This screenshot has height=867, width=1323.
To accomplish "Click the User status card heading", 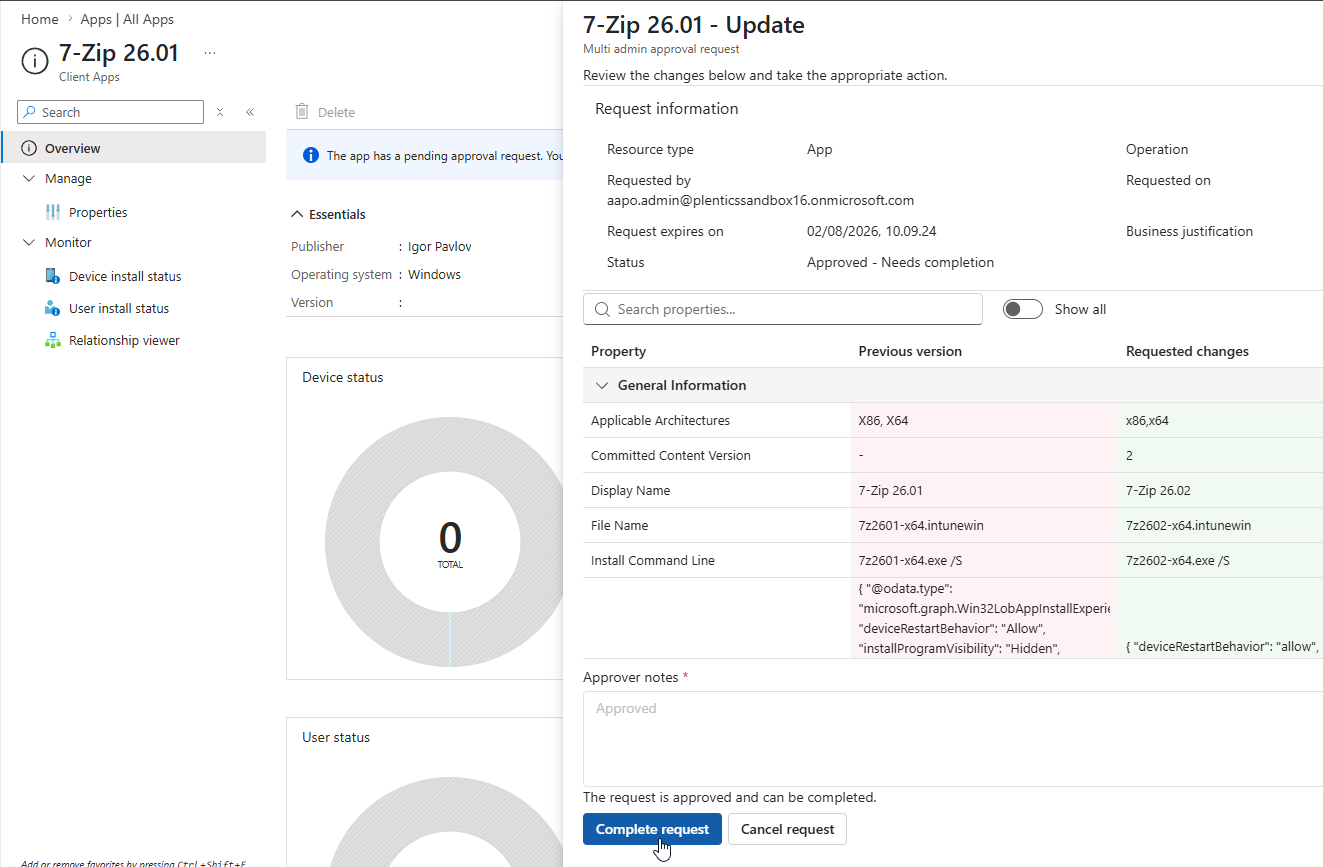I will 336,737.
